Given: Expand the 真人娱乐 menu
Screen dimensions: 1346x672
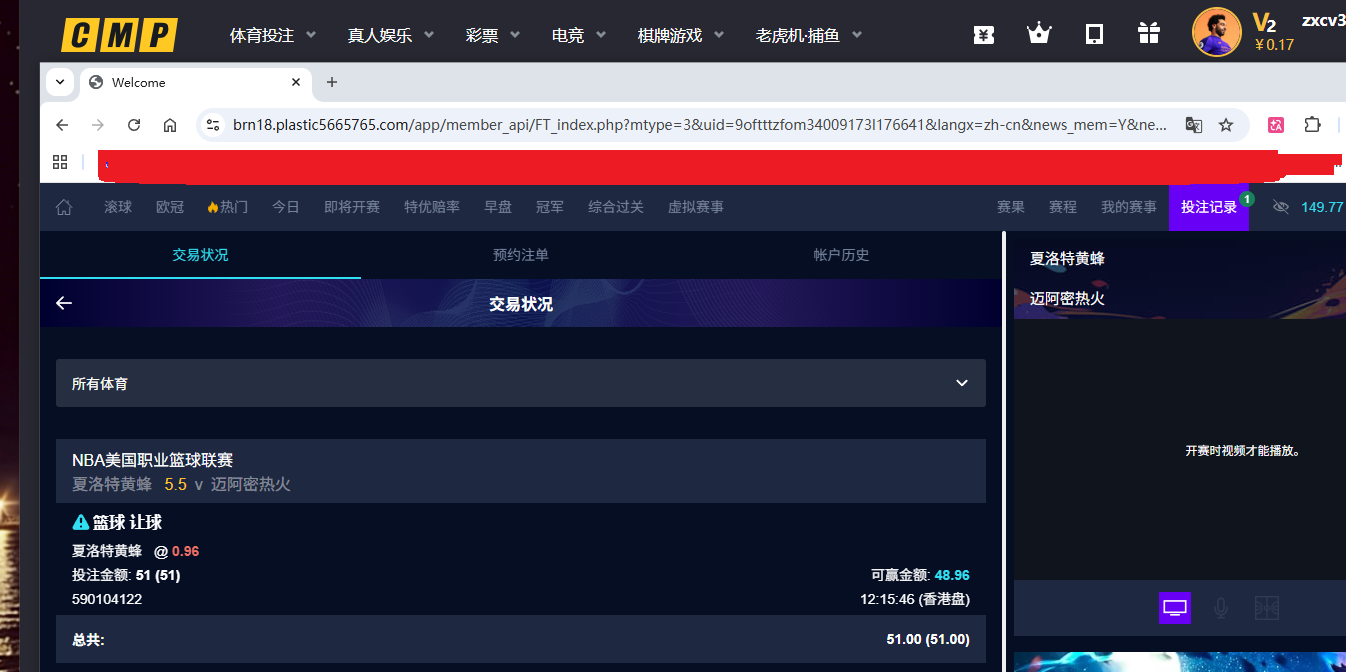Looking at the screenshot, I should coord(390,35).
